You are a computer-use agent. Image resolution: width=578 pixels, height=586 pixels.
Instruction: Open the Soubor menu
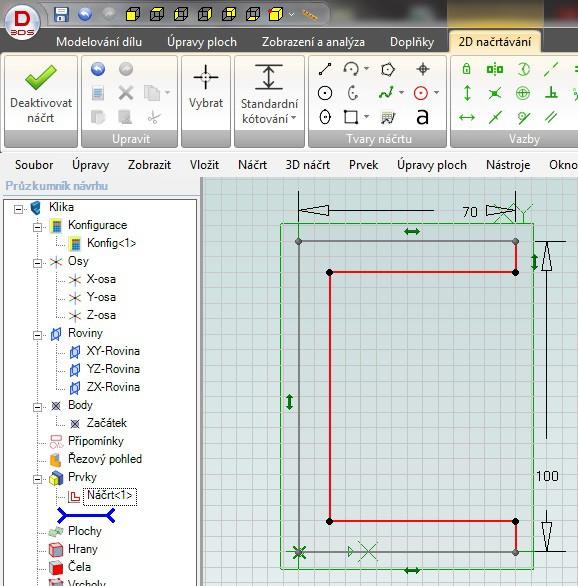[34, 165]
